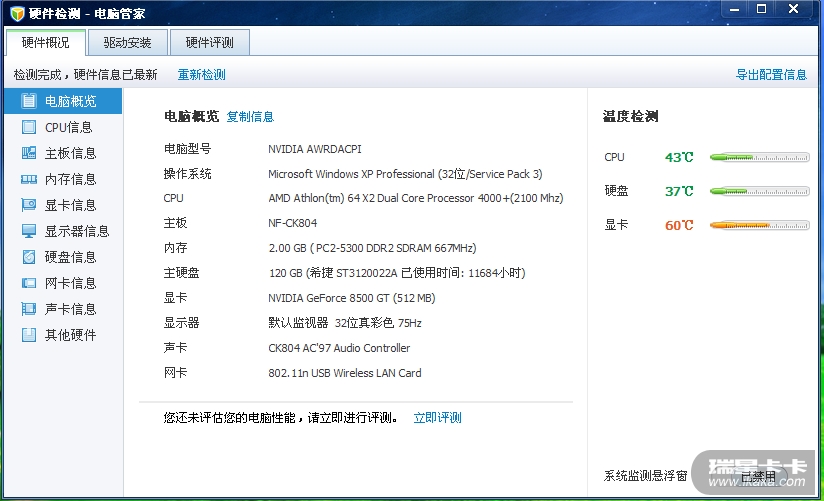
Task: Open CPU信息 in the sidebar
Action: coord(63,127)
